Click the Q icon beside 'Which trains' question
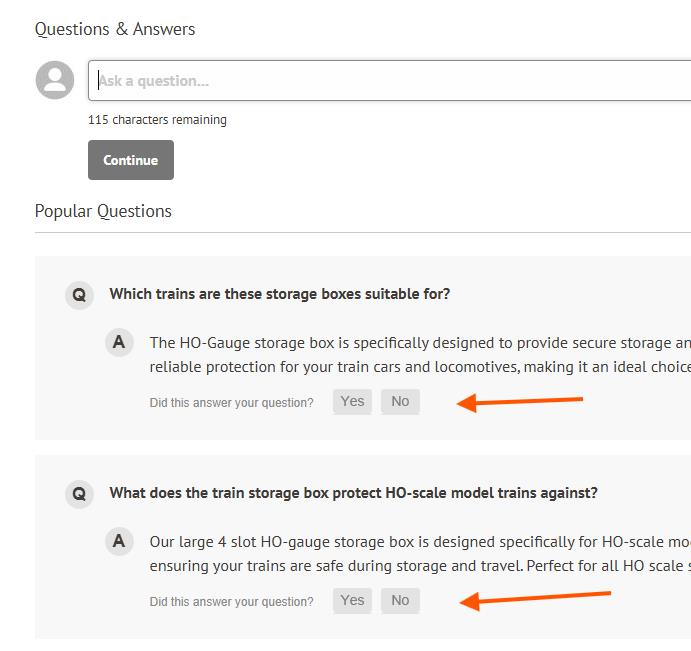This screenshot has width=691, height=651. [79, 295]
